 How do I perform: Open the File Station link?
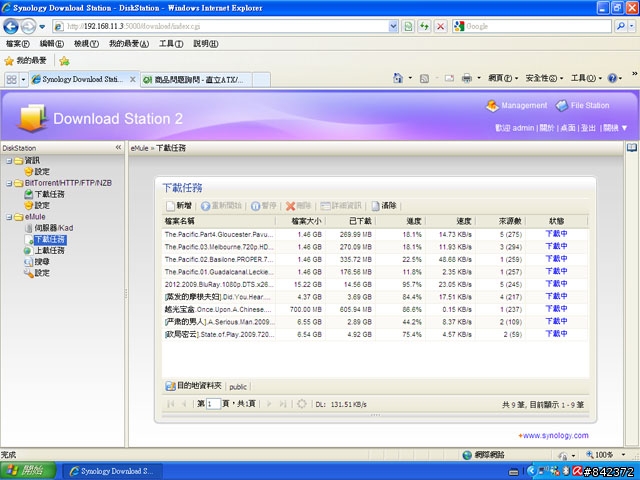click(x=582, y=105)
